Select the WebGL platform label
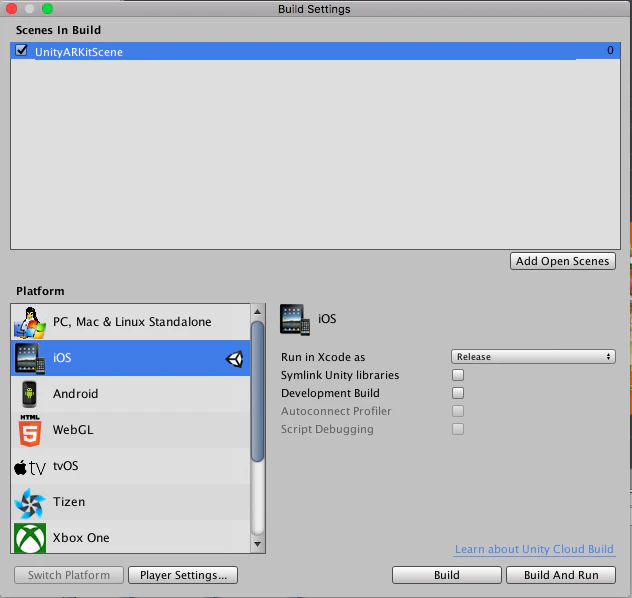The image size is (632, 598). click(x=73, y=430)
